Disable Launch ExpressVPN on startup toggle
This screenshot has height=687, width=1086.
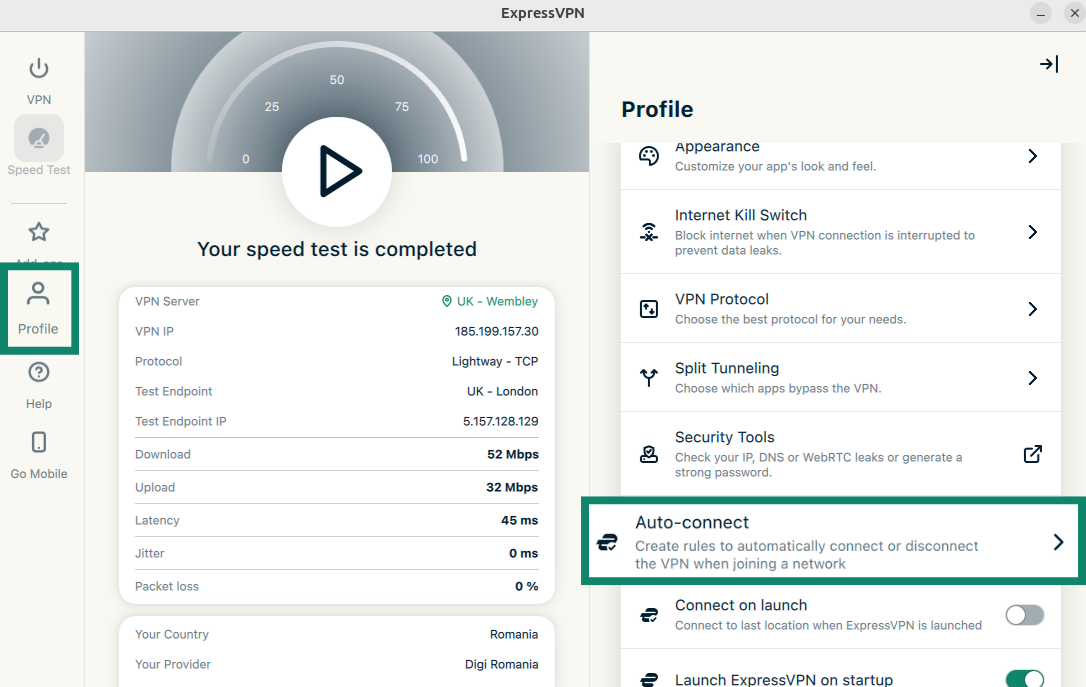(1024, 679)
